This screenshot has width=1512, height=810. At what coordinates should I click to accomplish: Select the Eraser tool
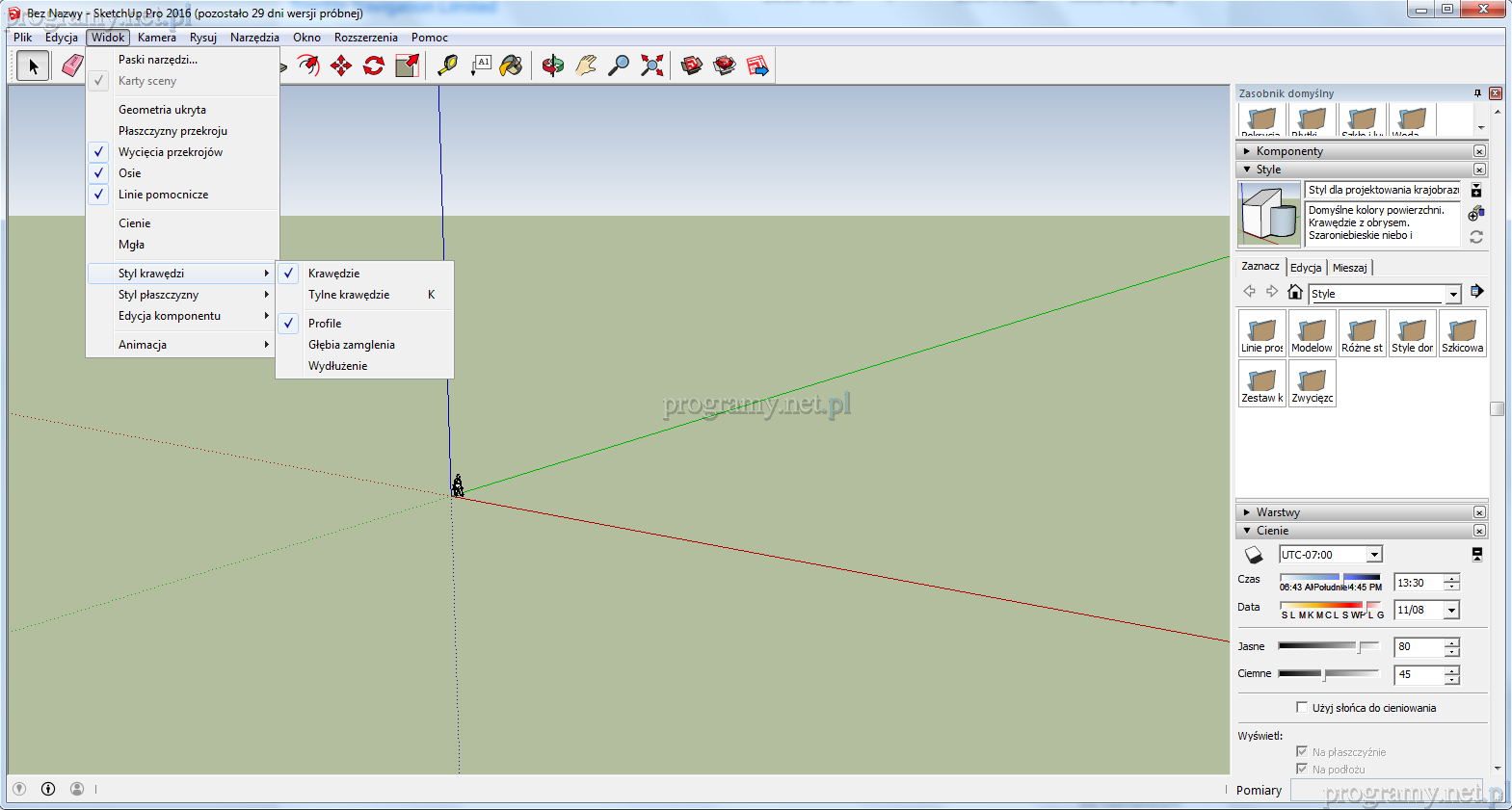pyautogui.click(x=72, y=65)
